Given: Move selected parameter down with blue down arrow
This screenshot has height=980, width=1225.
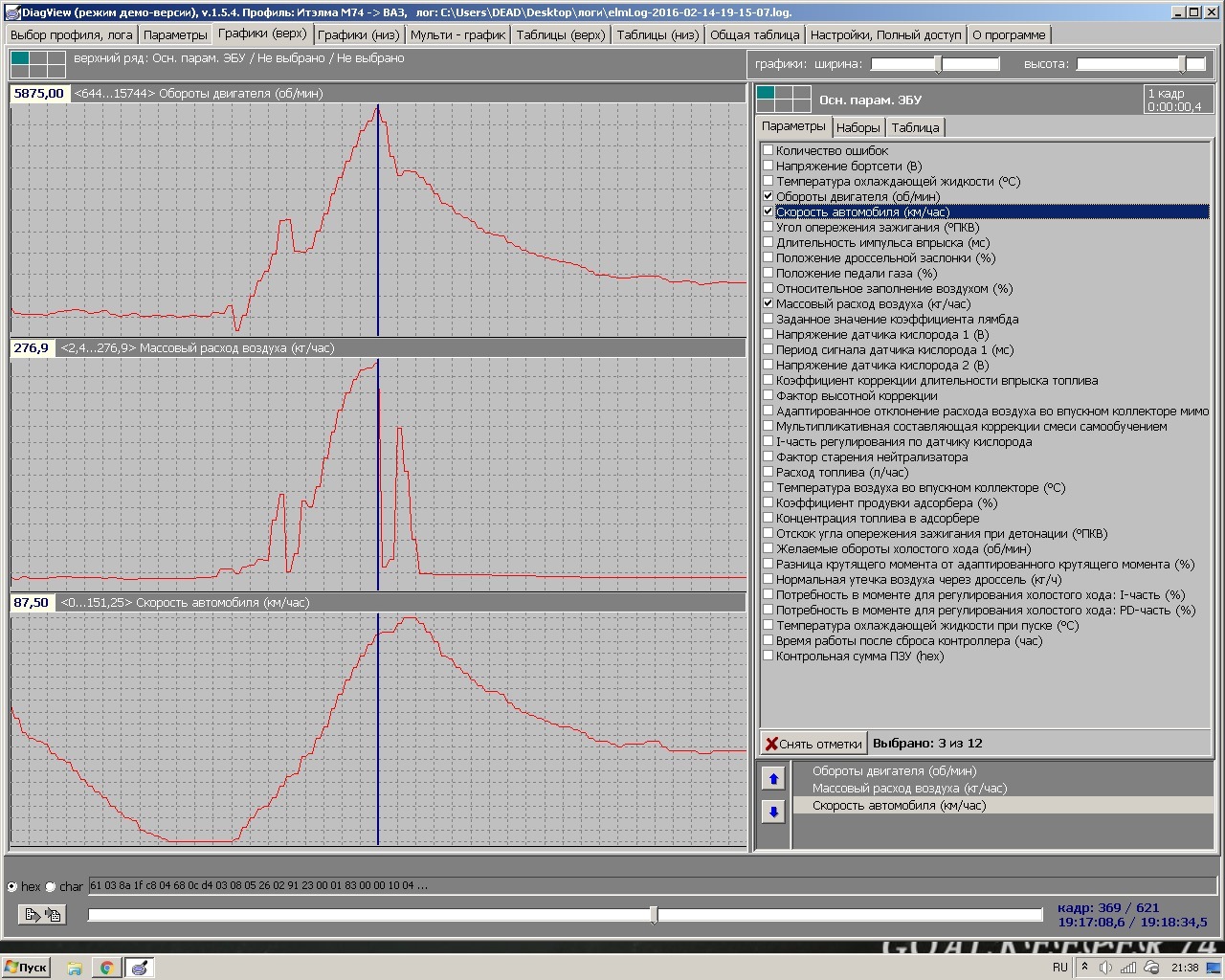Looking at the screenshot, I should point(773,812).
